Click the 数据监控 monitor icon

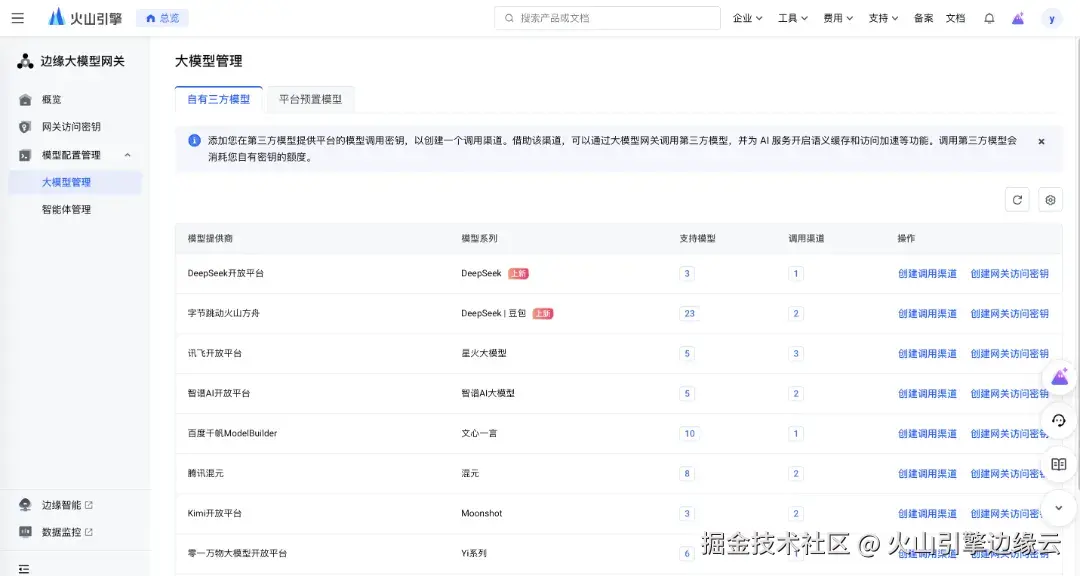pyautogui.click(x=25, y=532)
